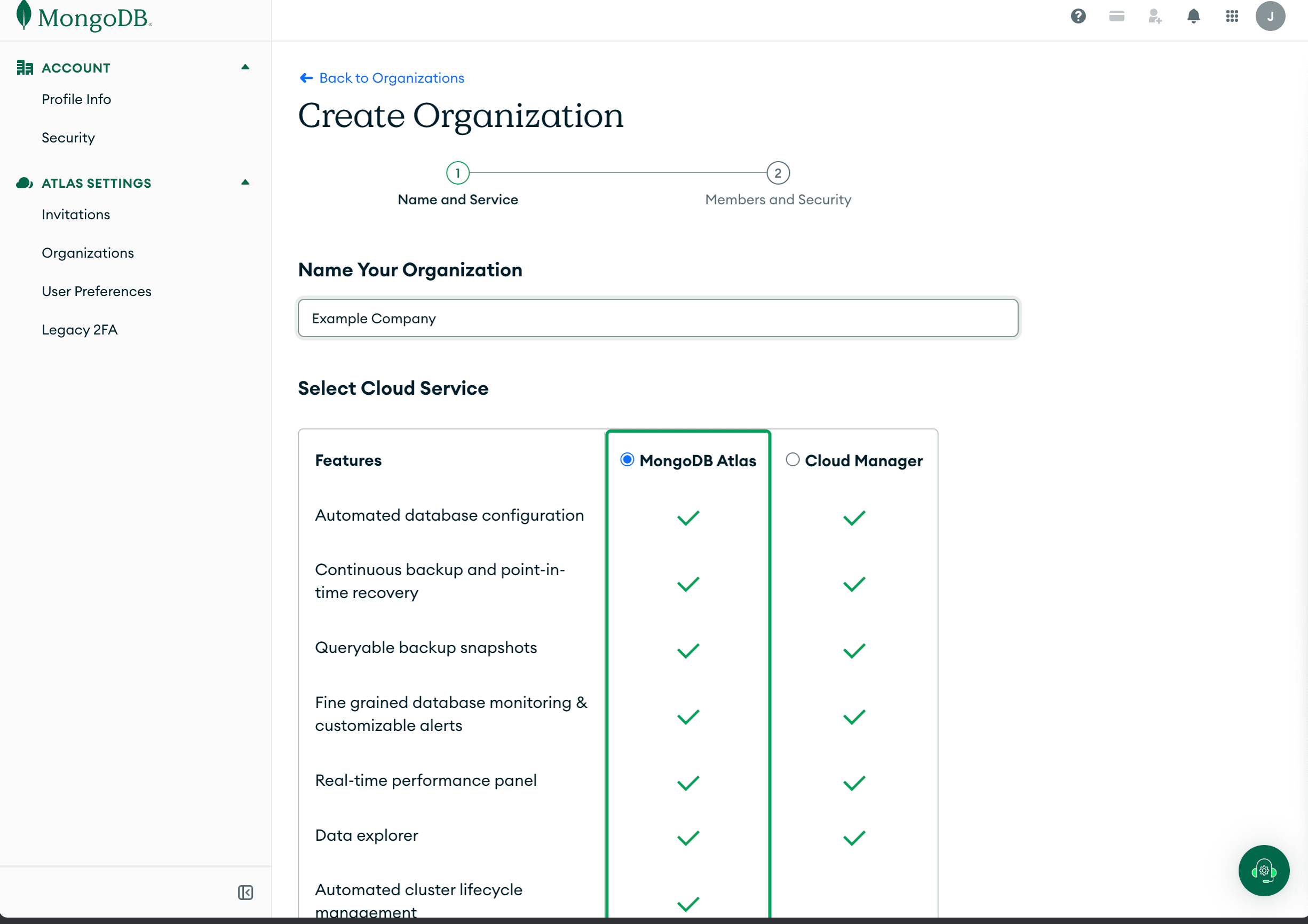Focus the organization name input field

click(658, 318)
